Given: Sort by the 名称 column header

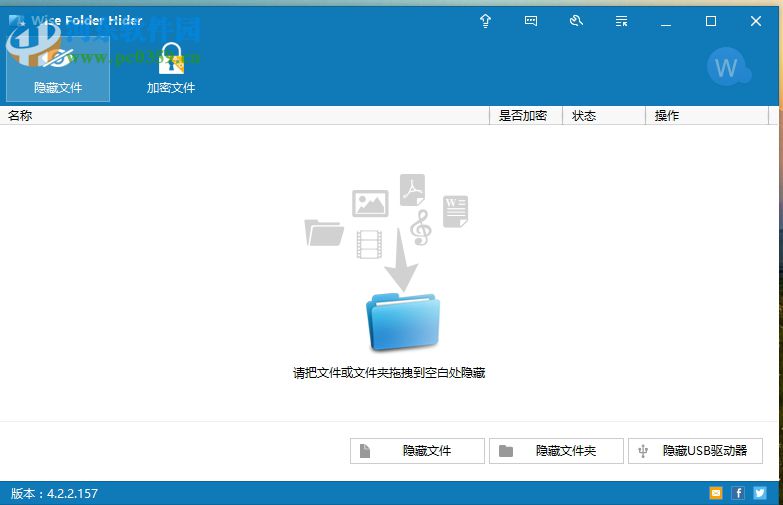Looking at the screenshot, I should tap(244, 115).
